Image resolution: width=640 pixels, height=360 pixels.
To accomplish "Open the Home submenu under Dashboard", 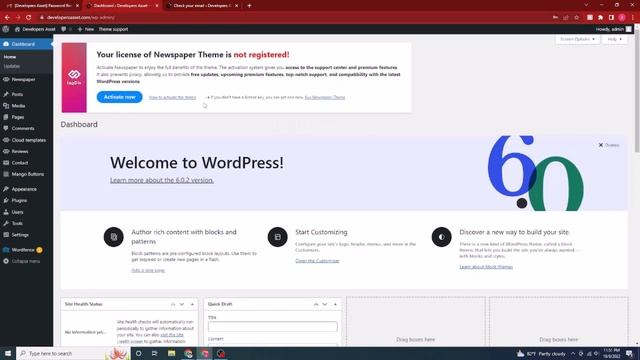I will point(10,57).
